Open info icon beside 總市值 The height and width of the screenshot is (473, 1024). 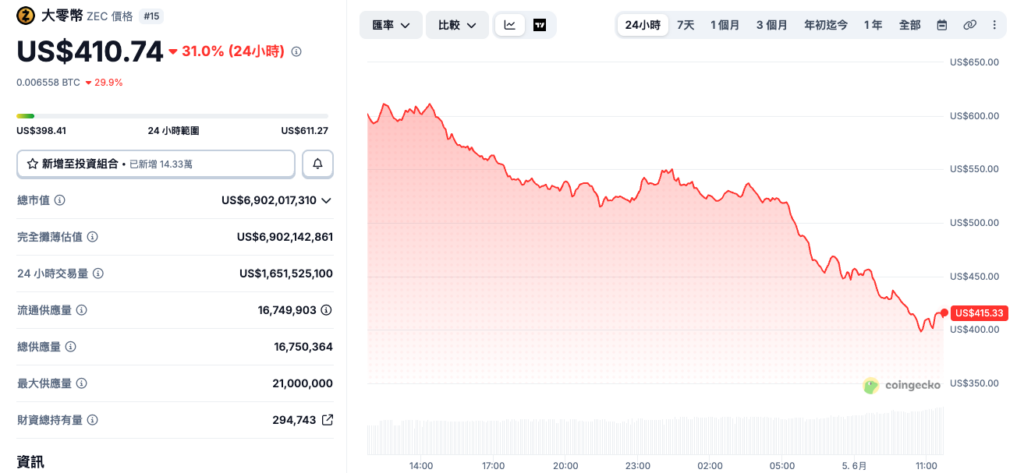59,201
